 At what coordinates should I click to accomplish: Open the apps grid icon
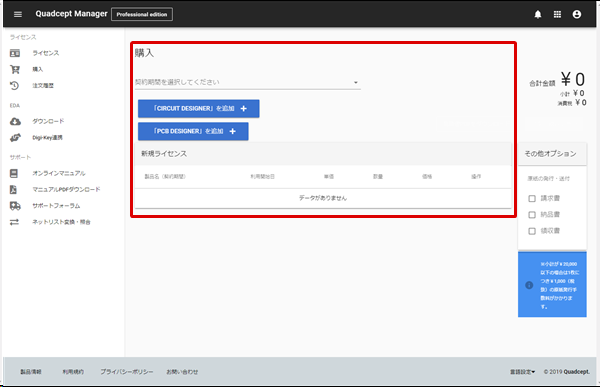[x=557, y=15]
